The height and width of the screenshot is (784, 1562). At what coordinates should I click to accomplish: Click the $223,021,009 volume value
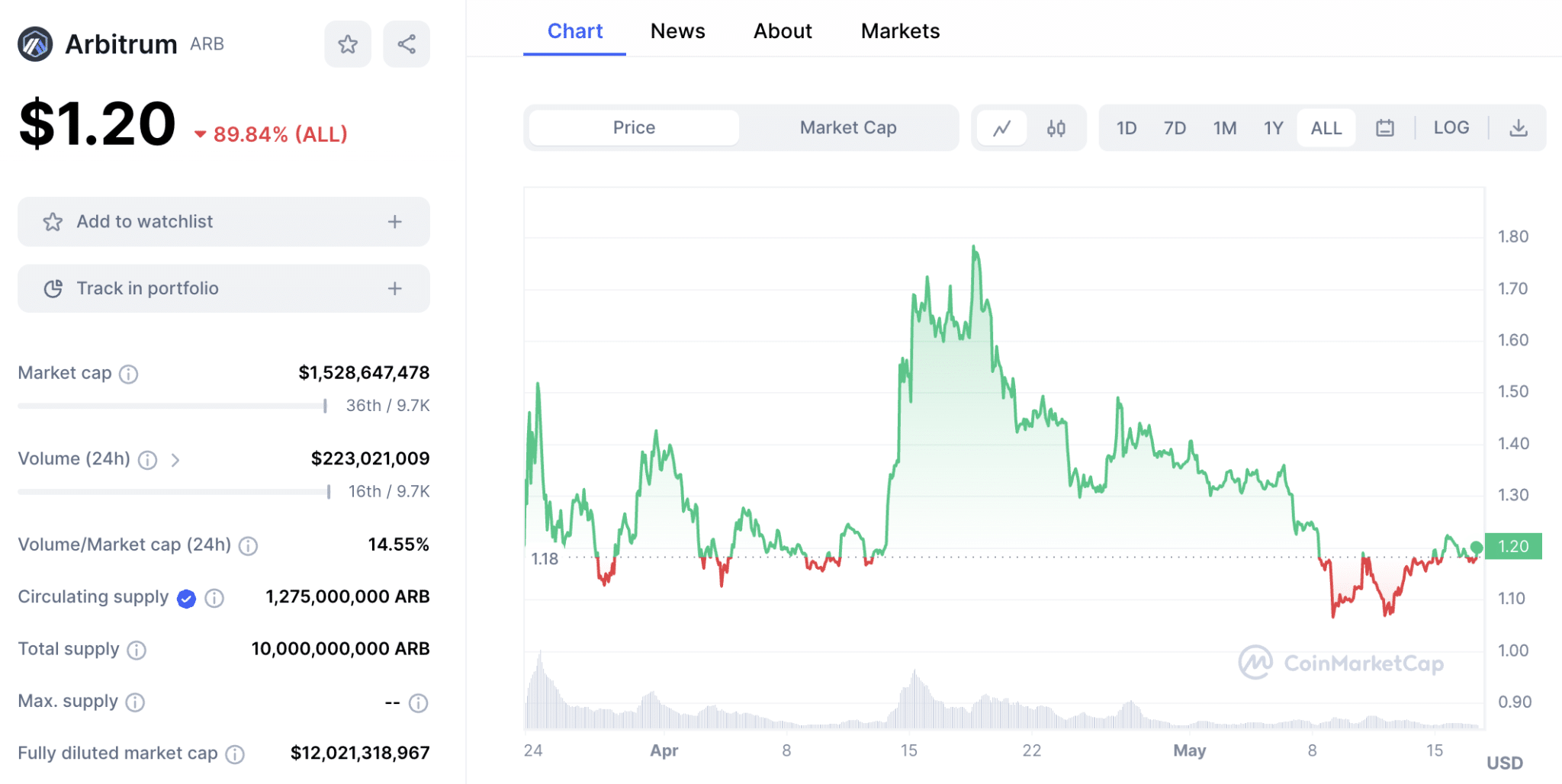[370, 459]
